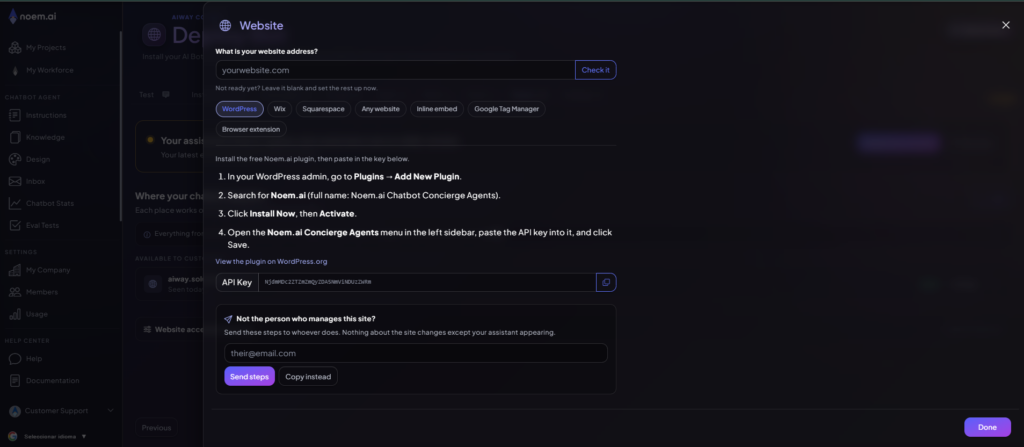Open the Design palette icon

click(x=14, y=159)
